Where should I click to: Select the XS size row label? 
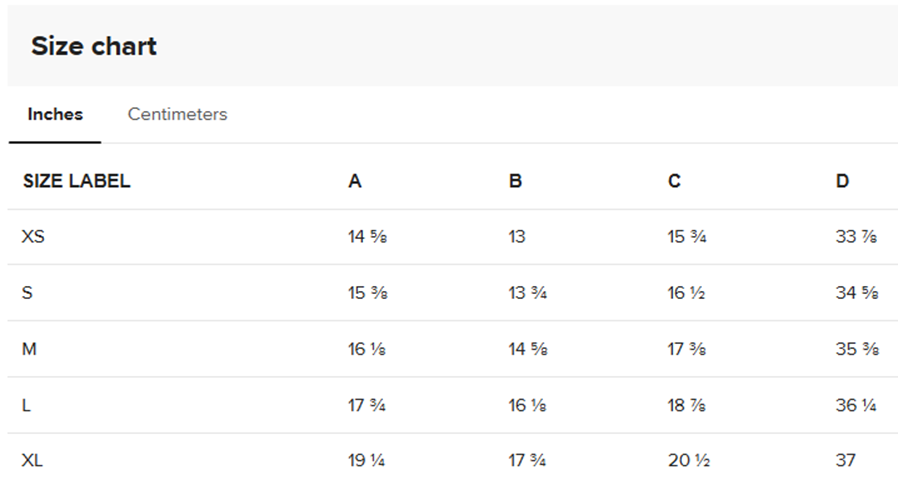click(33, 237)
